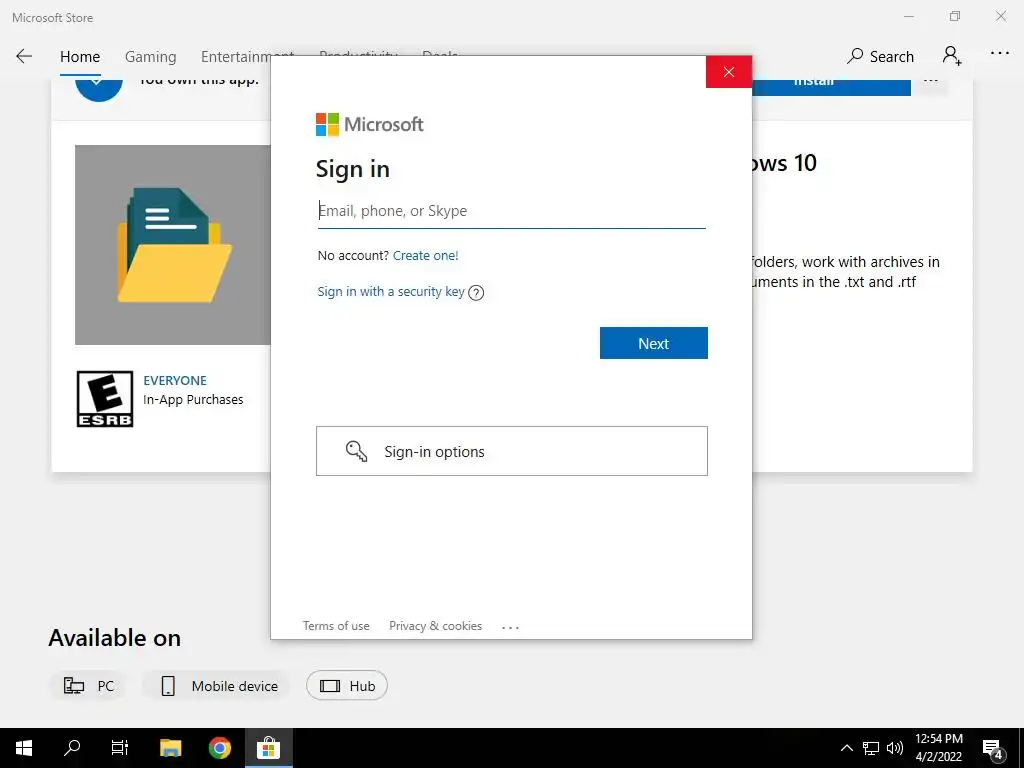Click the key icon in Sign-in options

356,451
